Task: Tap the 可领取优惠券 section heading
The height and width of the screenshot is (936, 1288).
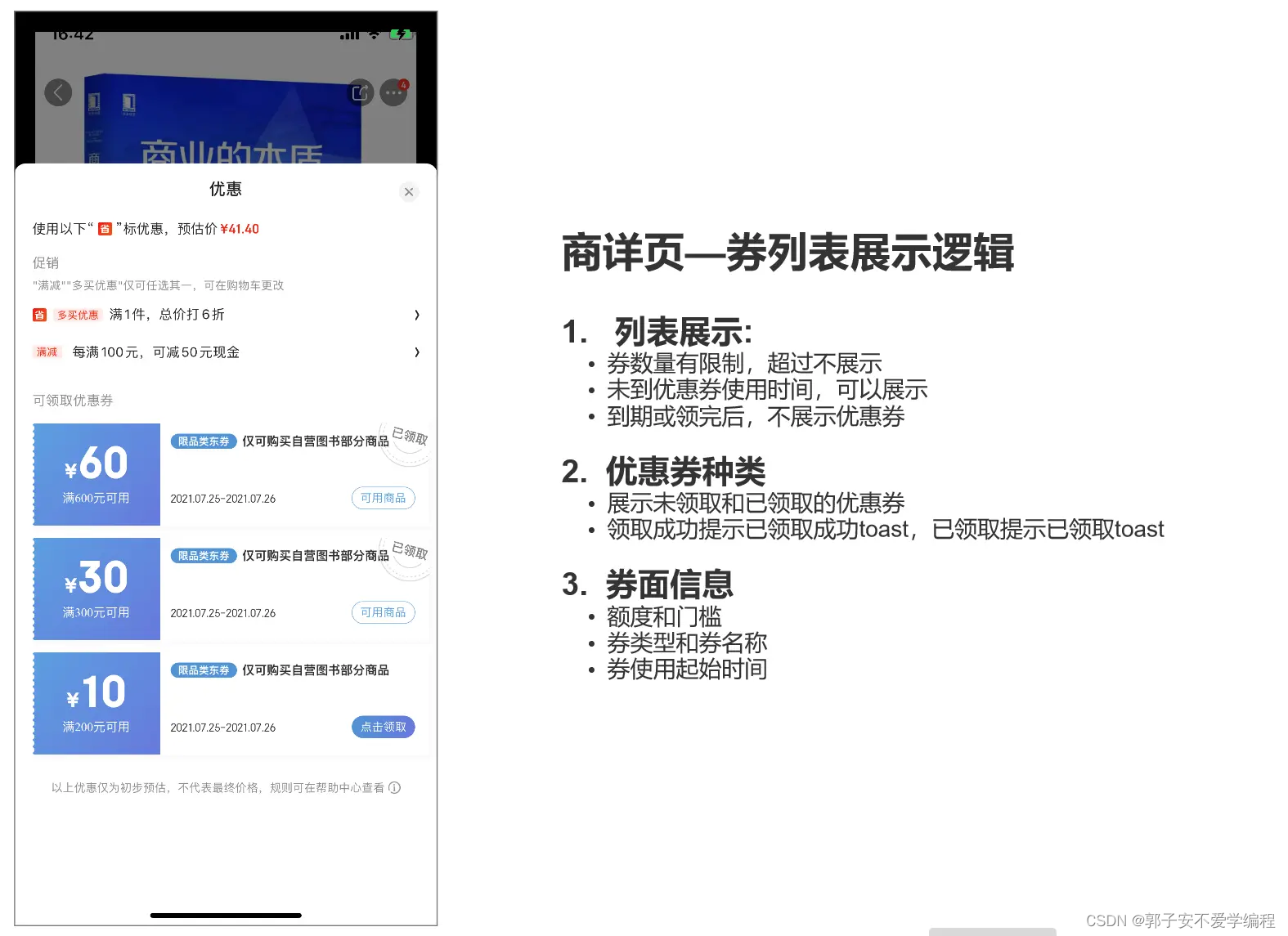Action: click(73, 400)
